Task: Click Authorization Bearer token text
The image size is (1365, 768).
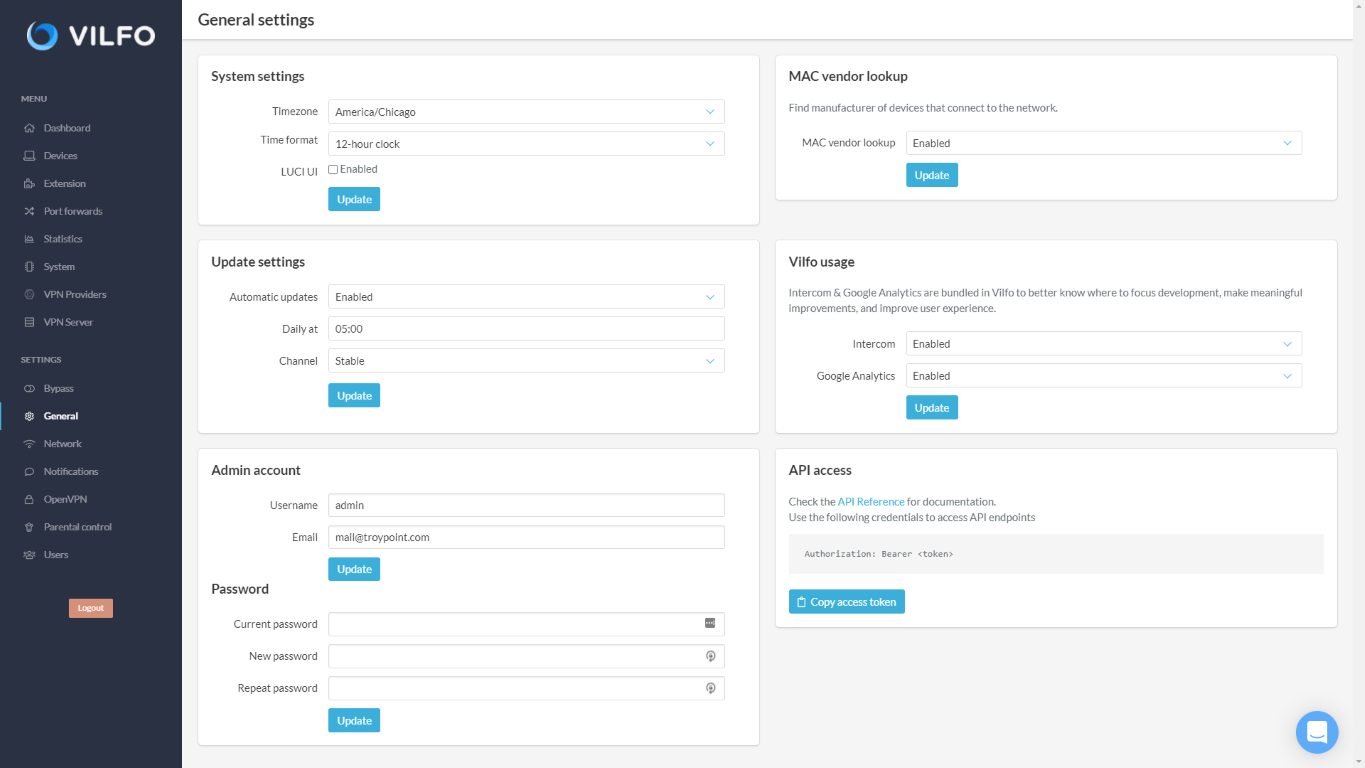Action: [x=879, y=554]
